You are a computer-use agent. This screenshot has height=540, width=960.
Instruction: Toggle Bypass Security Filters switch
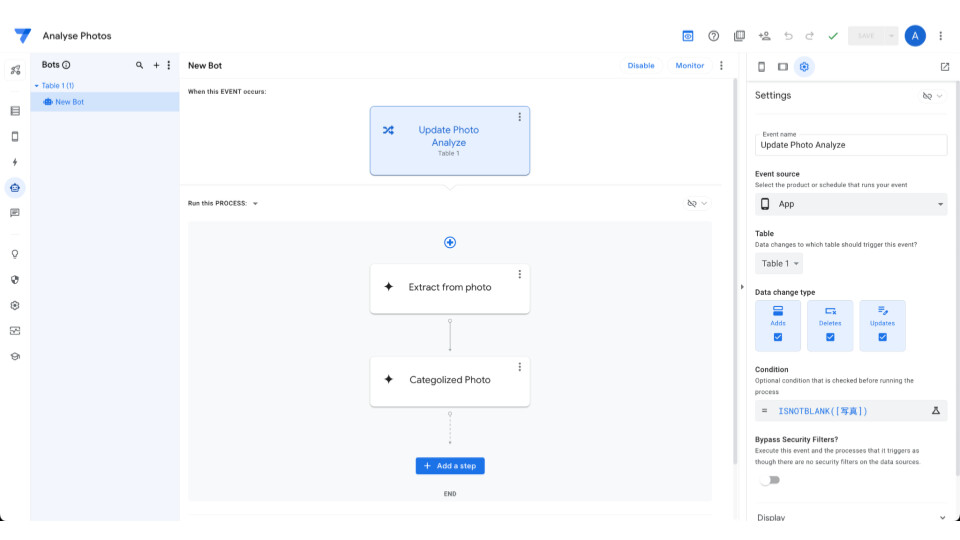[768, 480]
